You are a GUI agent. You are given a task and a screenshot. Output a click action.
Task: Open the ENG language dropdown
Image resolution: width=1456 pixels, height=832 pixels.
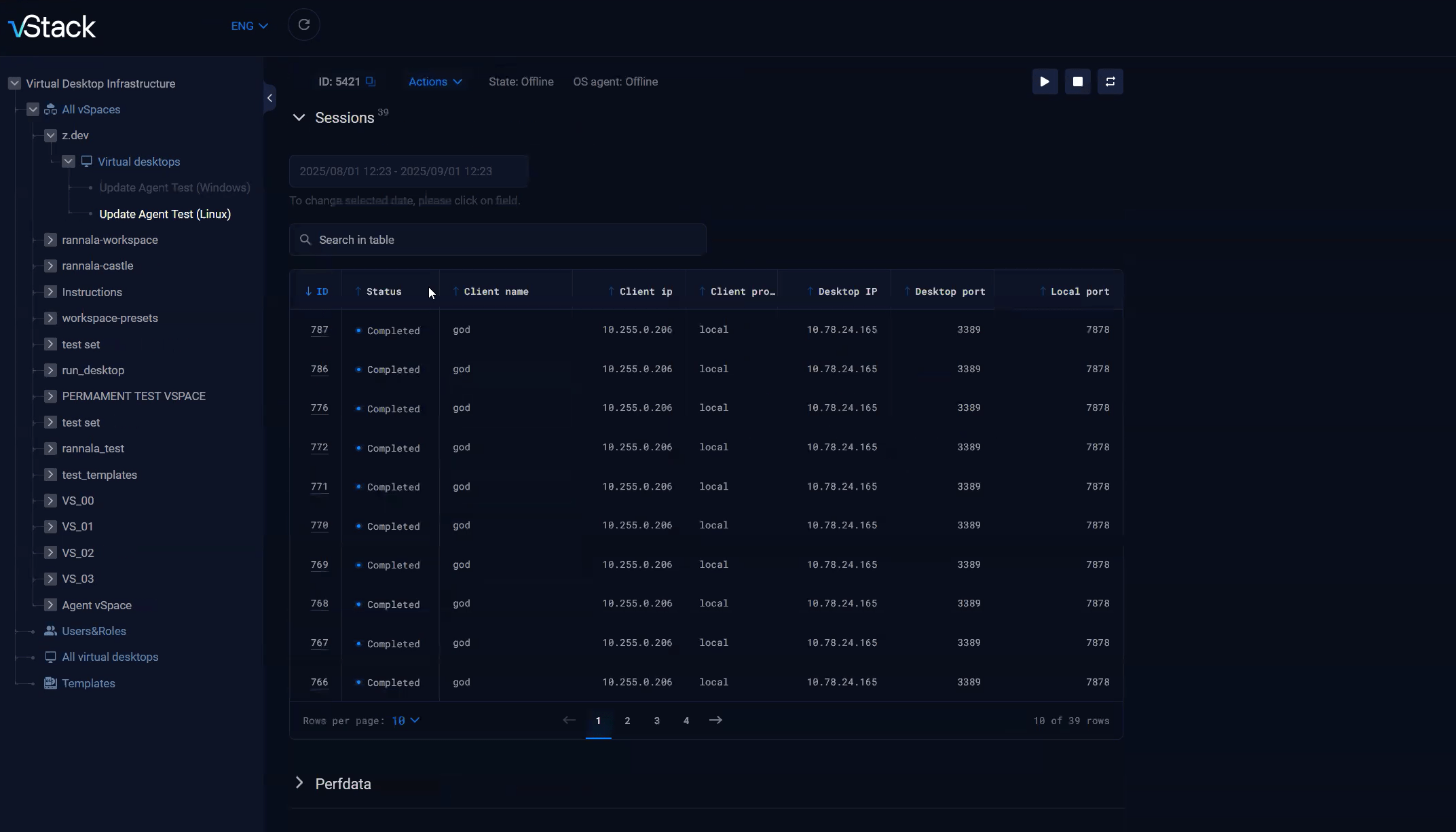tap(250, 26)
